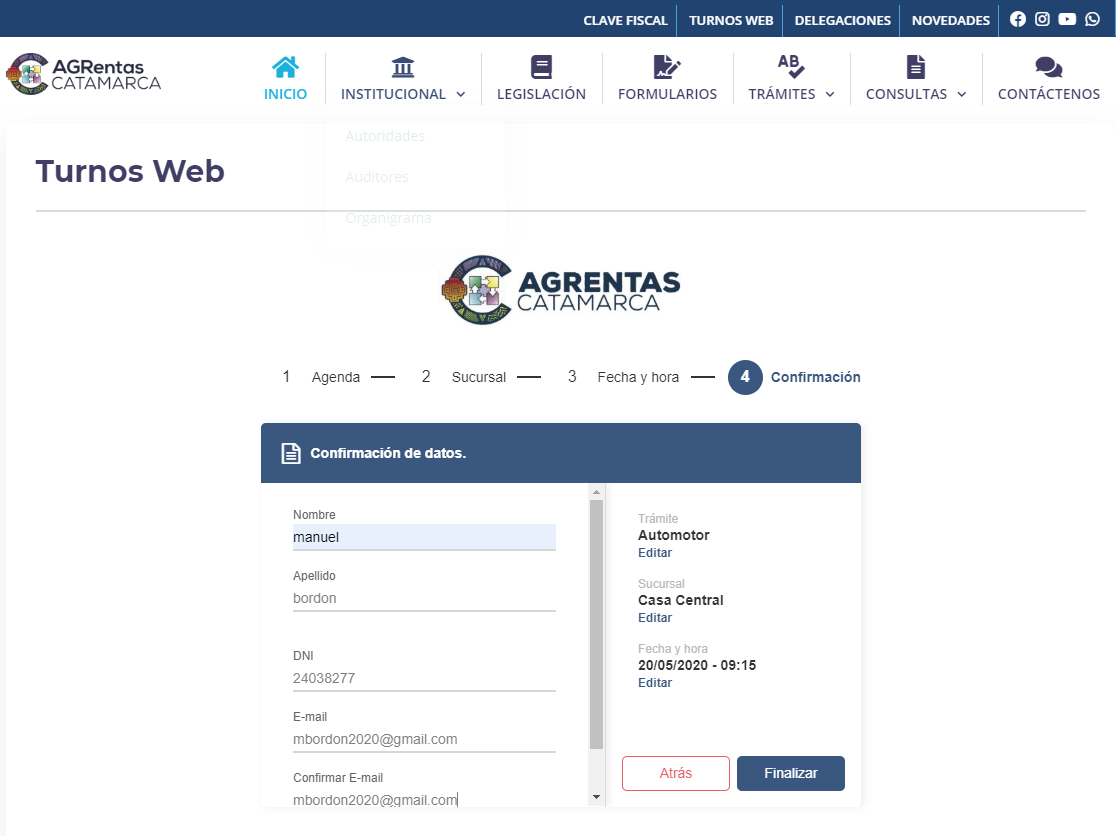Open the Contáctenos menu label
This screenshot has height=836, width=1116.
click(x=1048, y=94)
